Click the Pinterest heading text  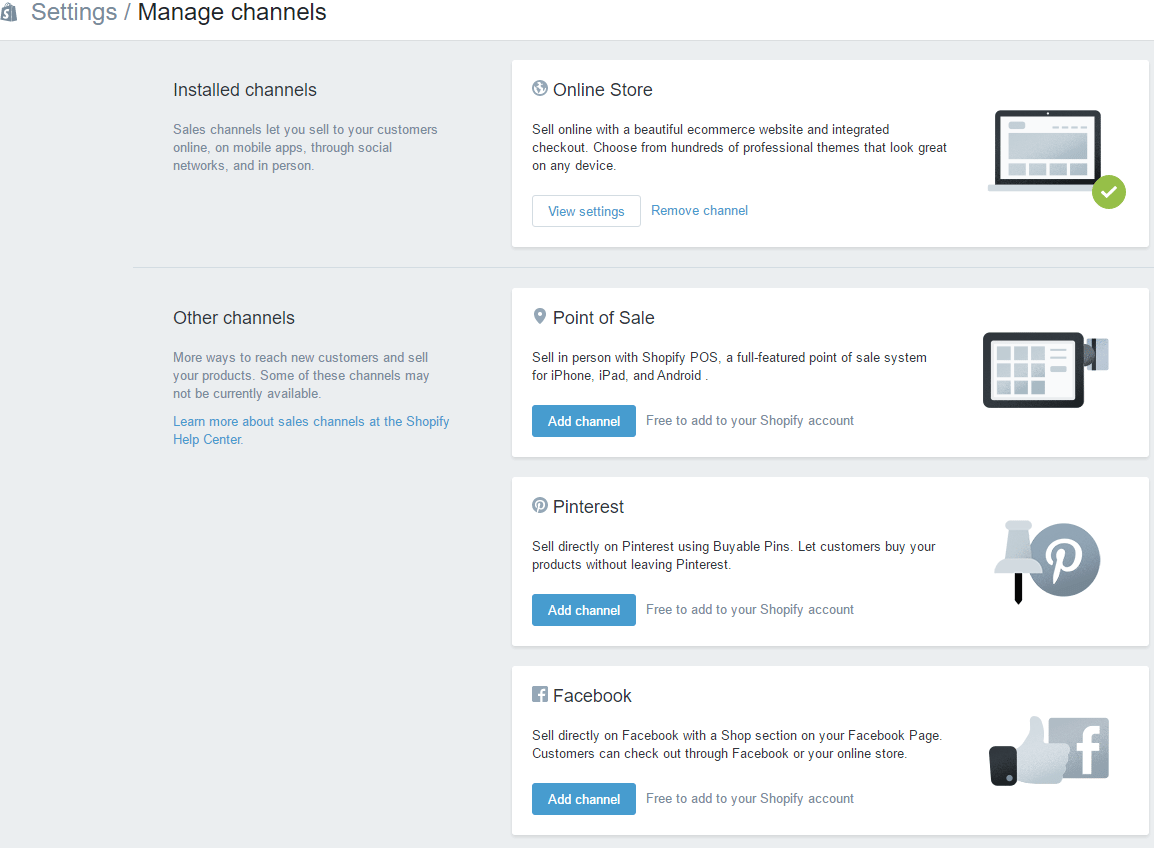(x=588, y=507)
